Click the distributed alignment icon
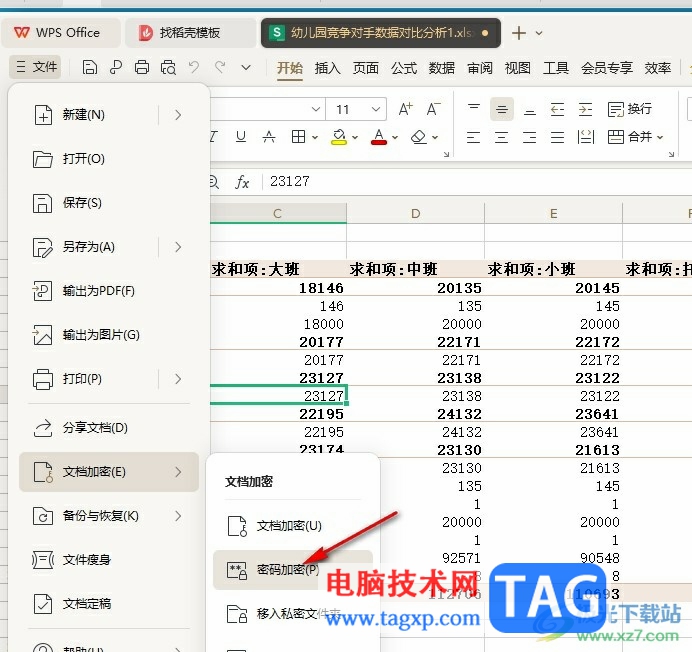Image resolution: width=692 pixels, height=652 pixels. (x=586, y=137)
